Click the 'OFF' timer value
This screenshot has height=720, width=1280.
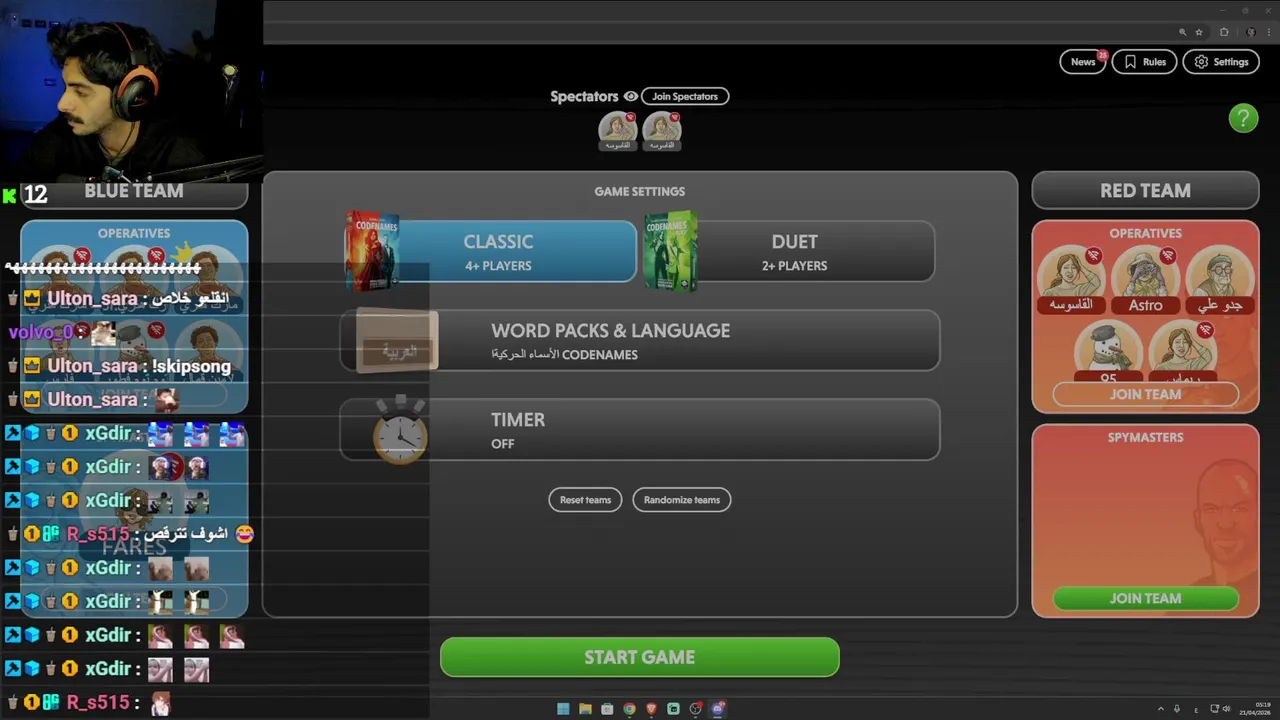(503, 444)
